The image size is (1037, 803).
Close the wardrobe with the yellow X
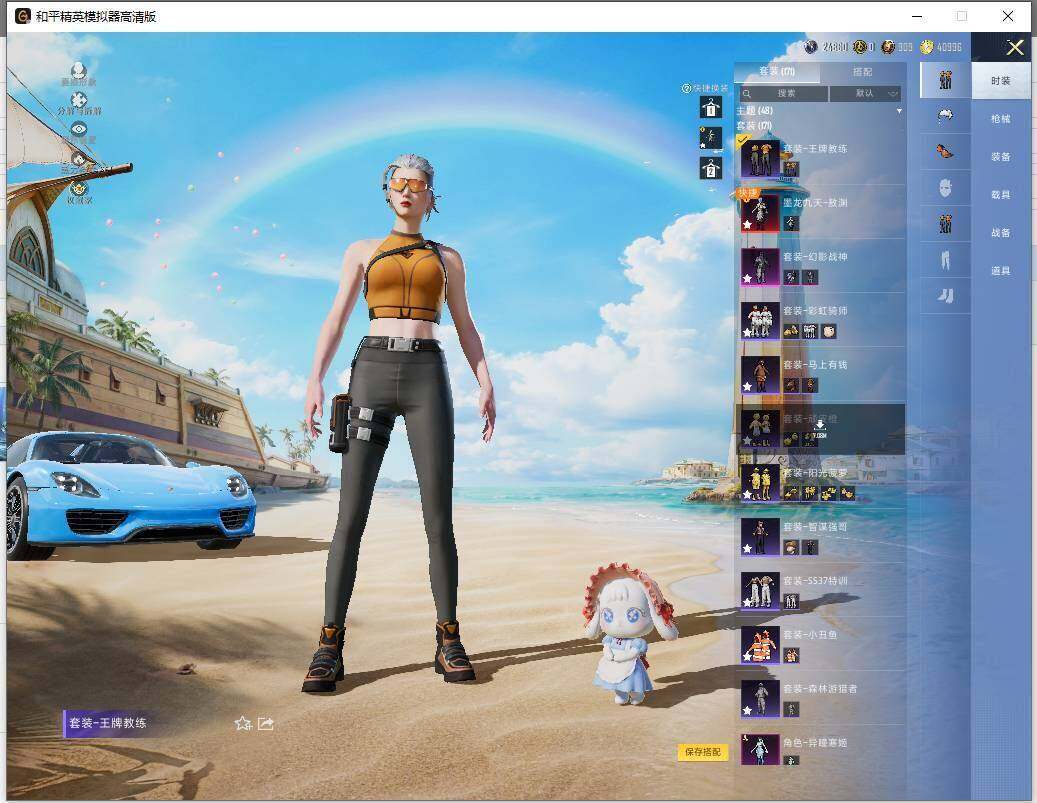pyautogui.click(x=1015, y=47)
